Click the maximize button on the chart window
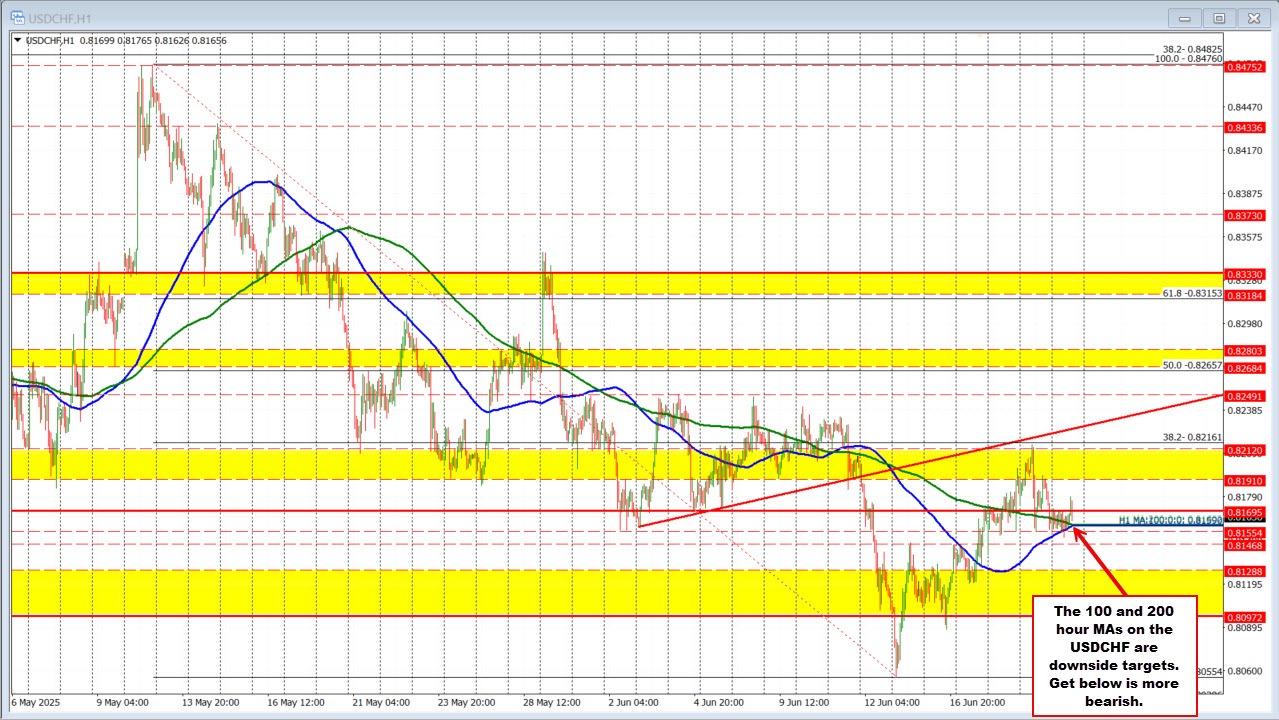 [1219, 17]
